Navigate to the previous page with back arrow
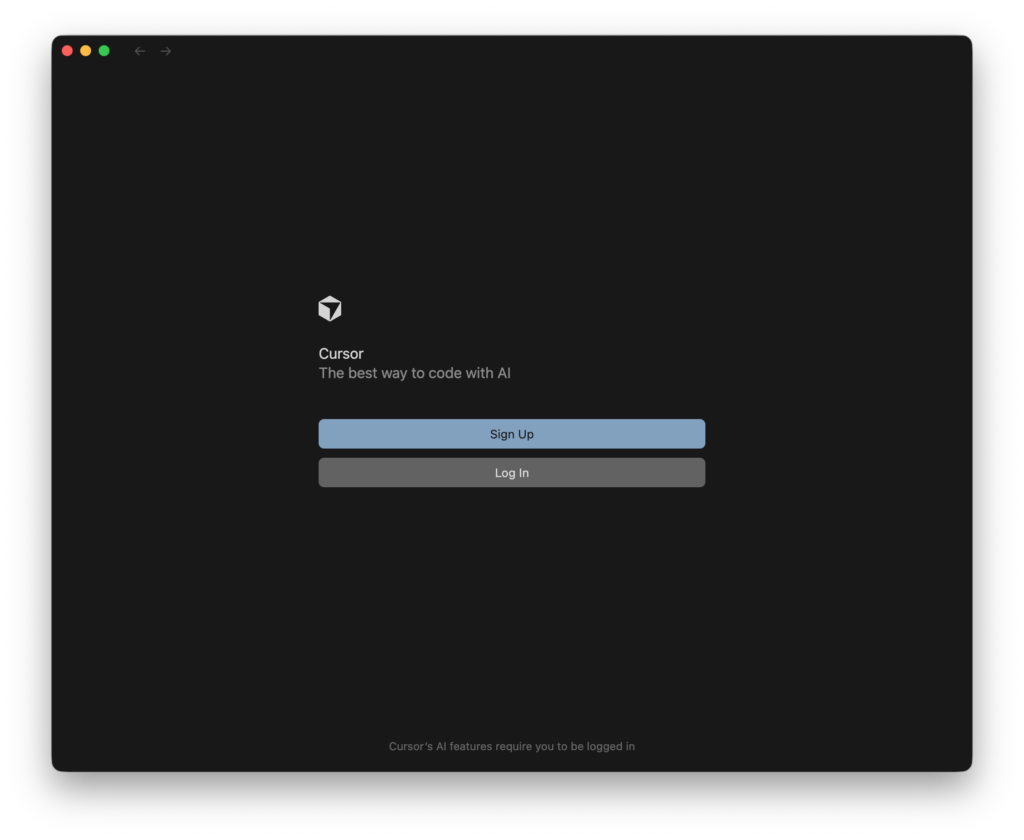 [140, 51]
